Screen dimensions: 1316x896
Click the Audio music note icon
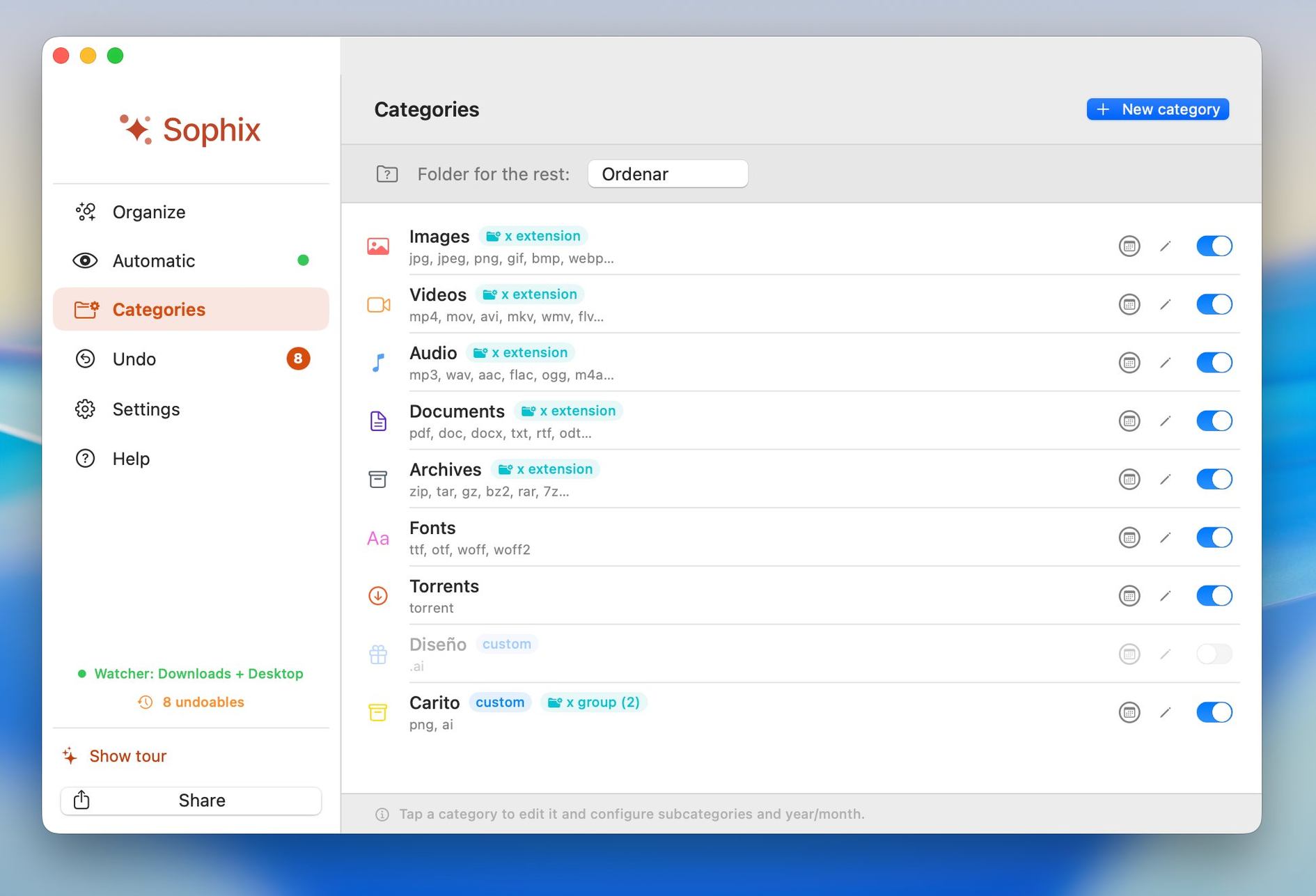coord(378,363)
